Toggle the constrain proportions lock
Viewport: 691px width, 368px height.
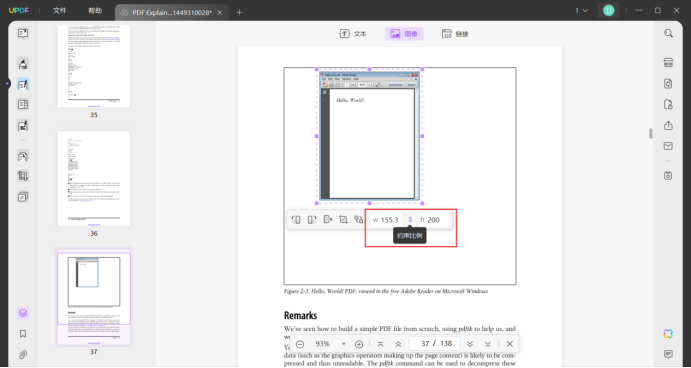[410, 219]
